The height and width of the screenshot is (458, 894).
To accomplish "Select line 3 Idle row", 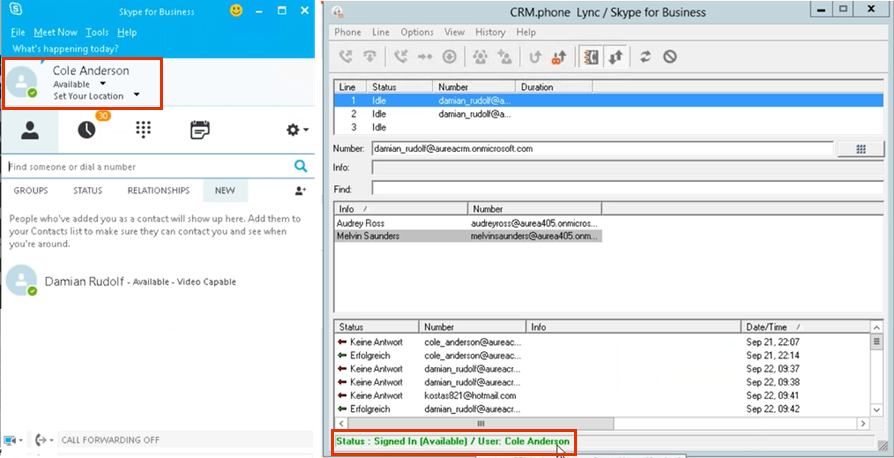I will [608, 127].
